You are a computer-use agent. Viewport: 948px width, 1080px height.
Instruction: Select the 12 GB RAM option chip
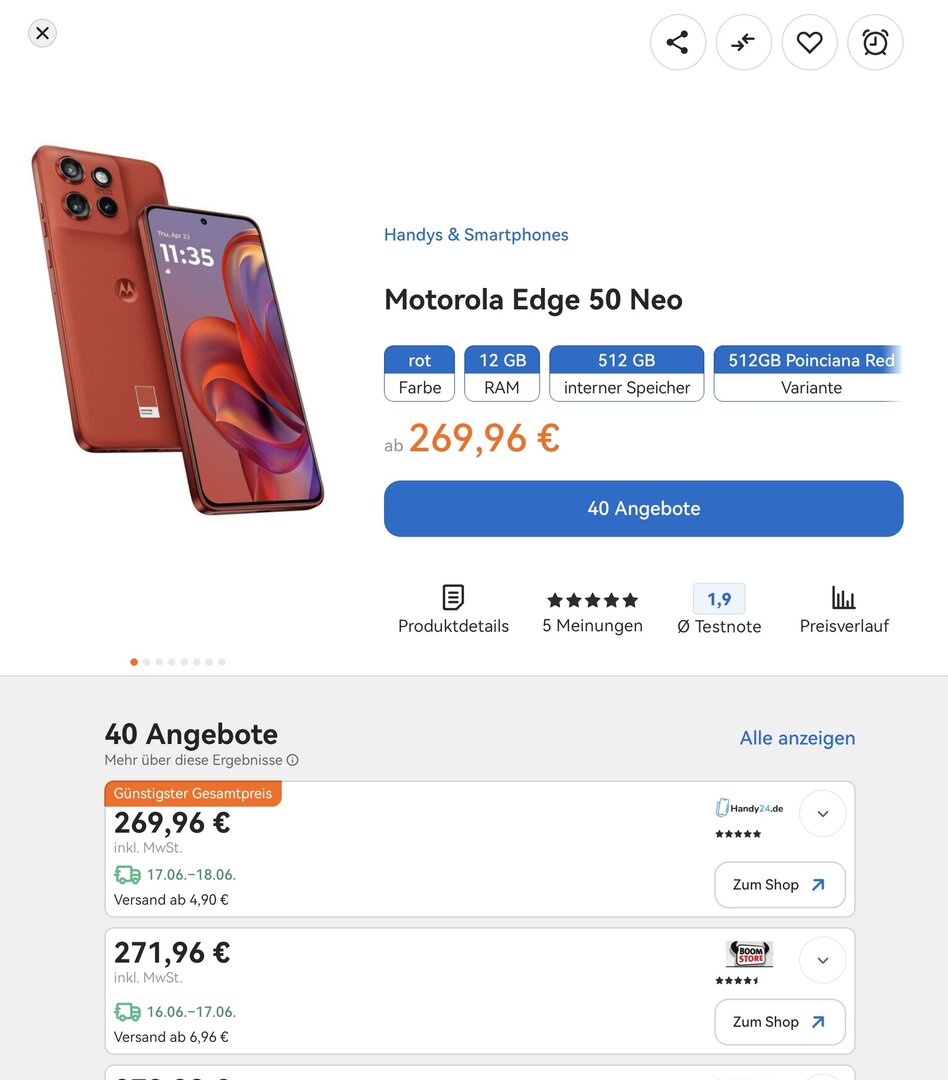[x=502, y=373]
